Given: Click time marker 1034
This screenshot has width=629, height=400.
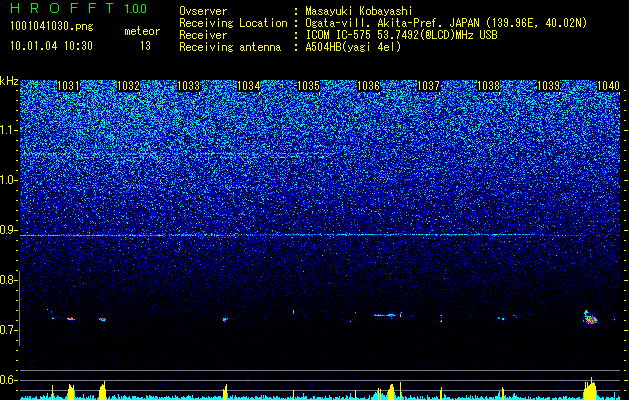Looking at the screenshot, I should (249, 86).
